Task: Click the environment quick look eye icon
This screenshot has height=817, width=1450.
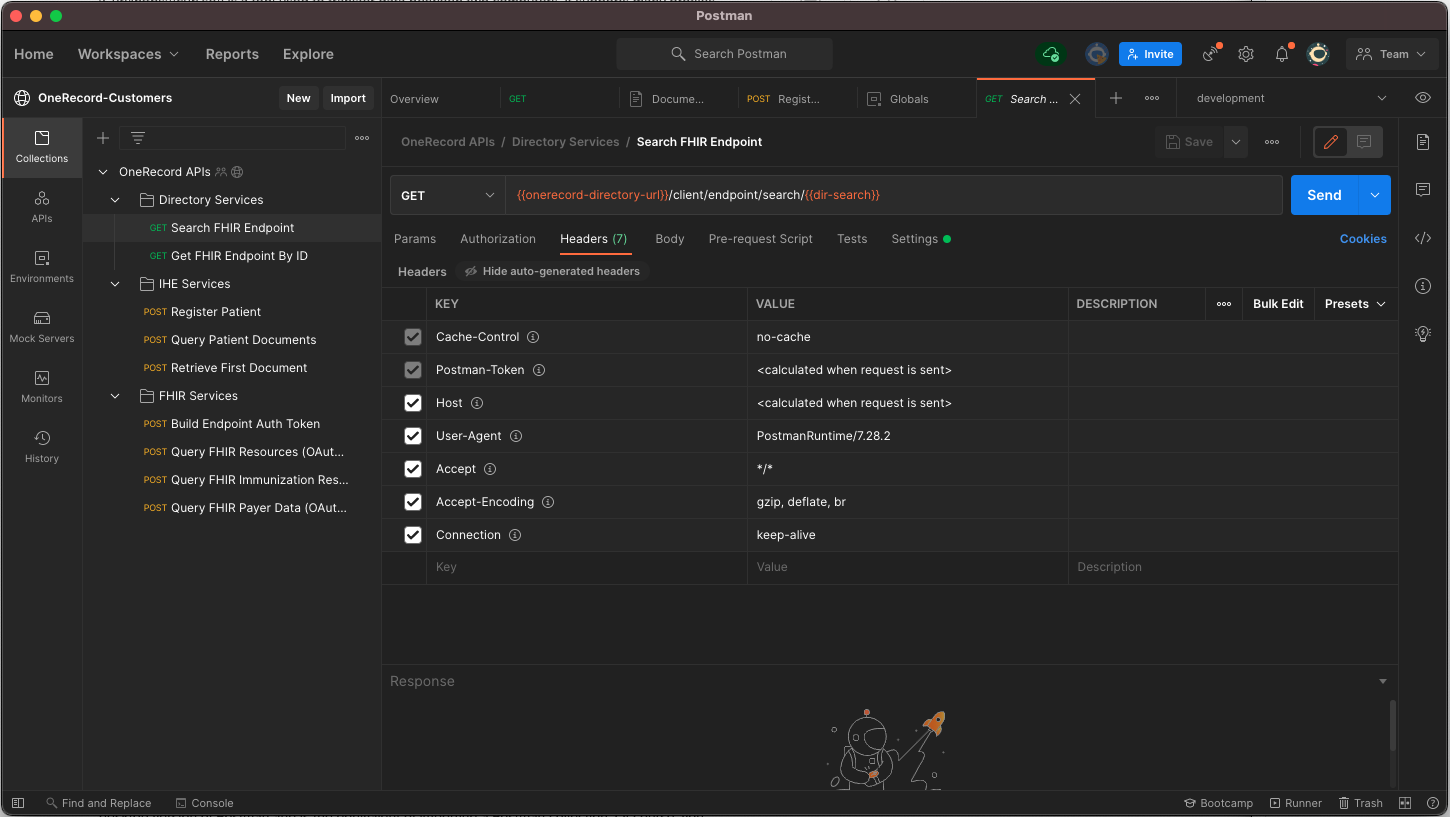Action: click(x=1423, y=98)
